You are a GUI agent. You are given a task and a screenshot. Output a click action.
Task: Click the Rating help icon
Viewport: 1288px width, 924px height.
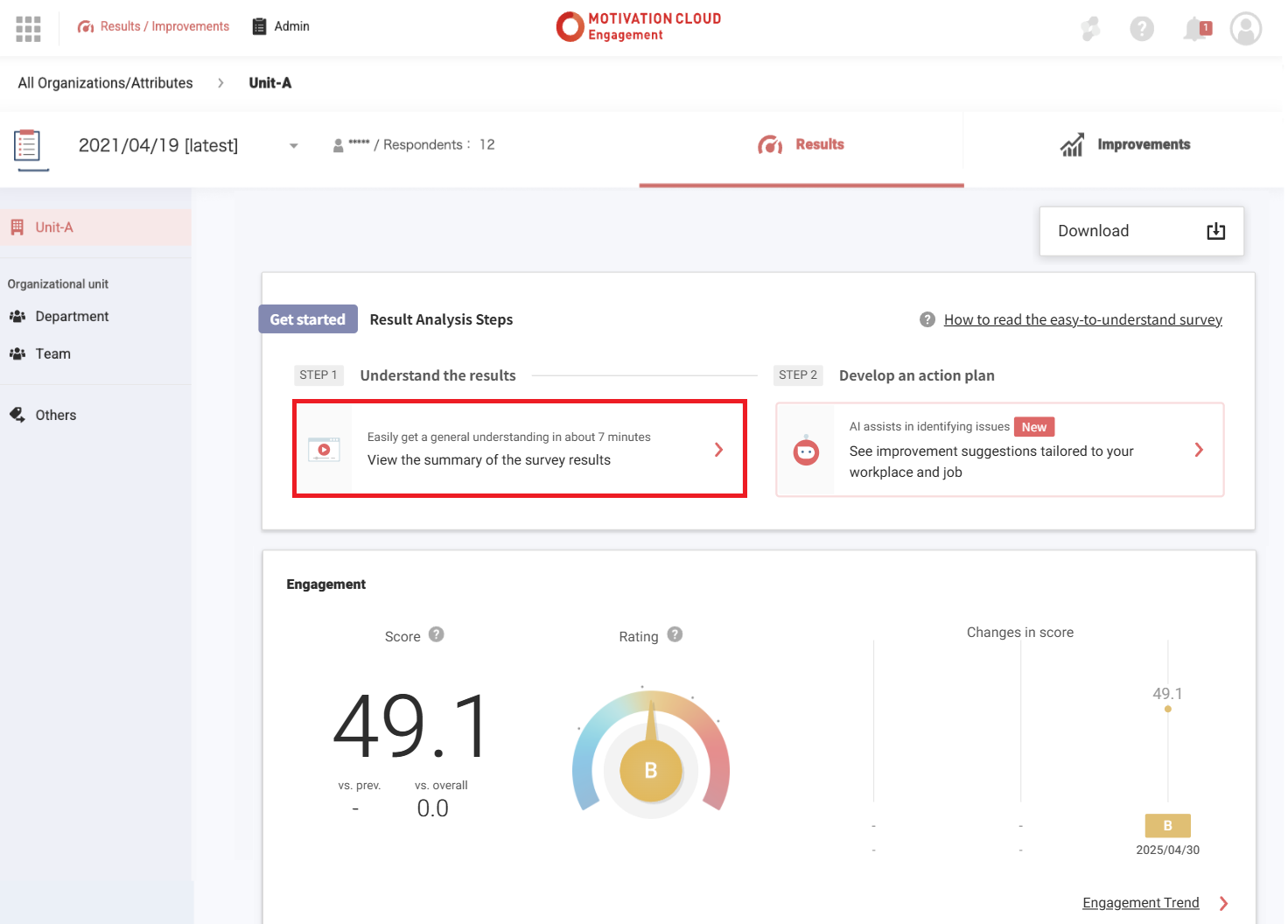675,634
